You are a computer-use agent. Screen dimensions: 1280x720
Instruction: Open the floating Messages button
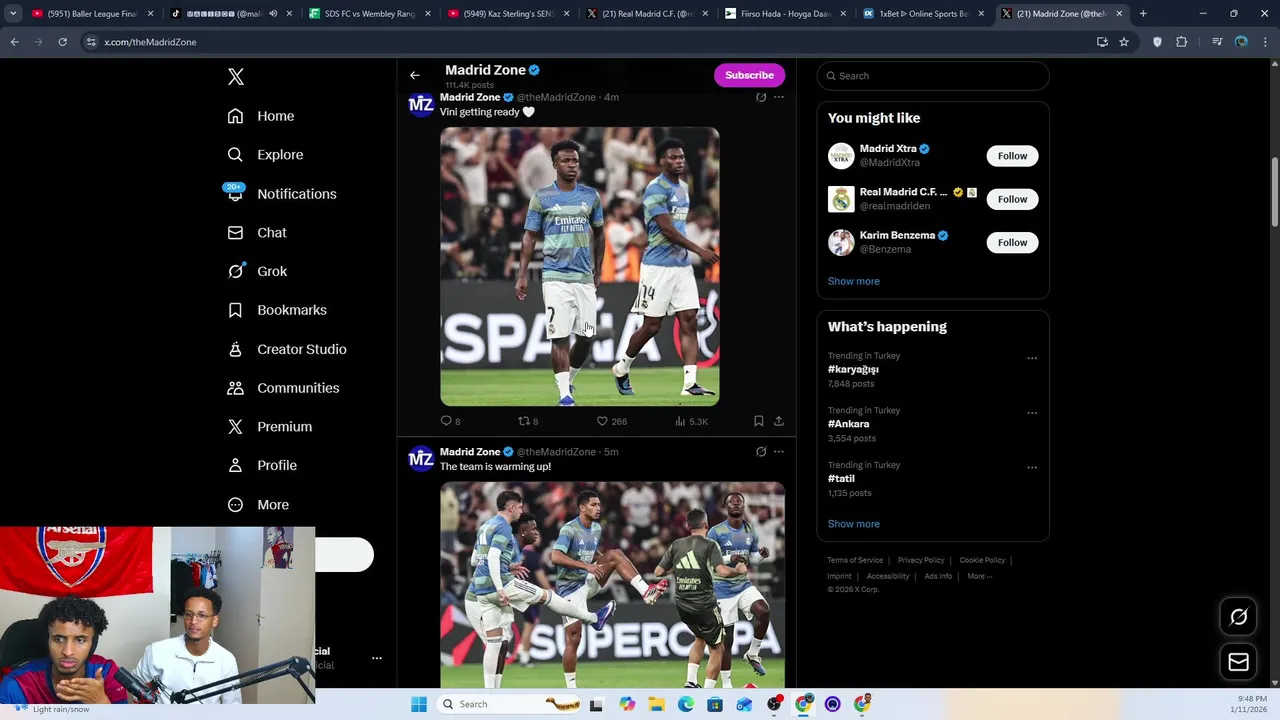(x=1238, y=662)
